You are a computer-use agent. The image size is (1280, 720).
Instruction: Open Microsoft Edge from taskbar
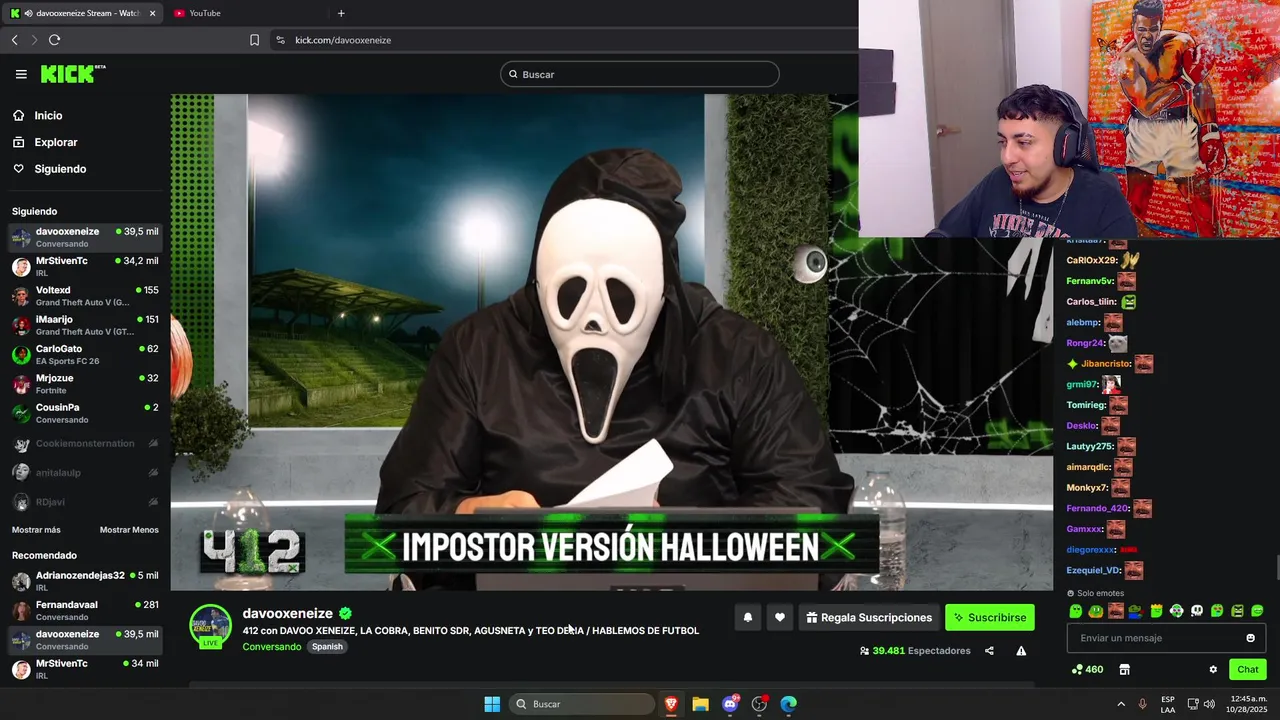click(789, 704)
